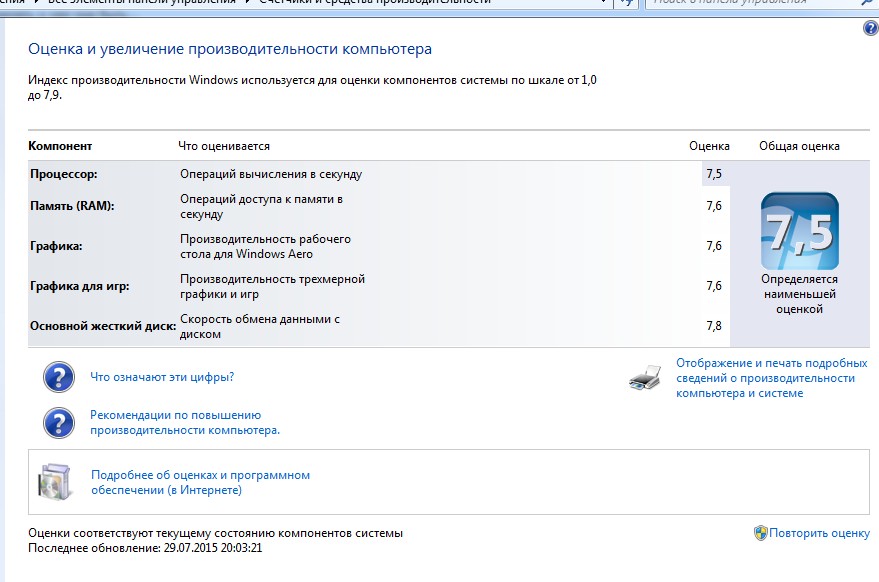Click the shield icon beside 'Повторить оценку'
879x582 pixels.
pyautogui.click(x=761, y=533)
